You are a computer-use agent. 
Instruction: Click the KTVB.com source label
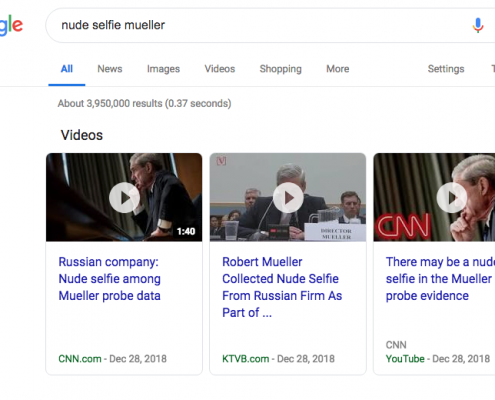pos(245,359)
